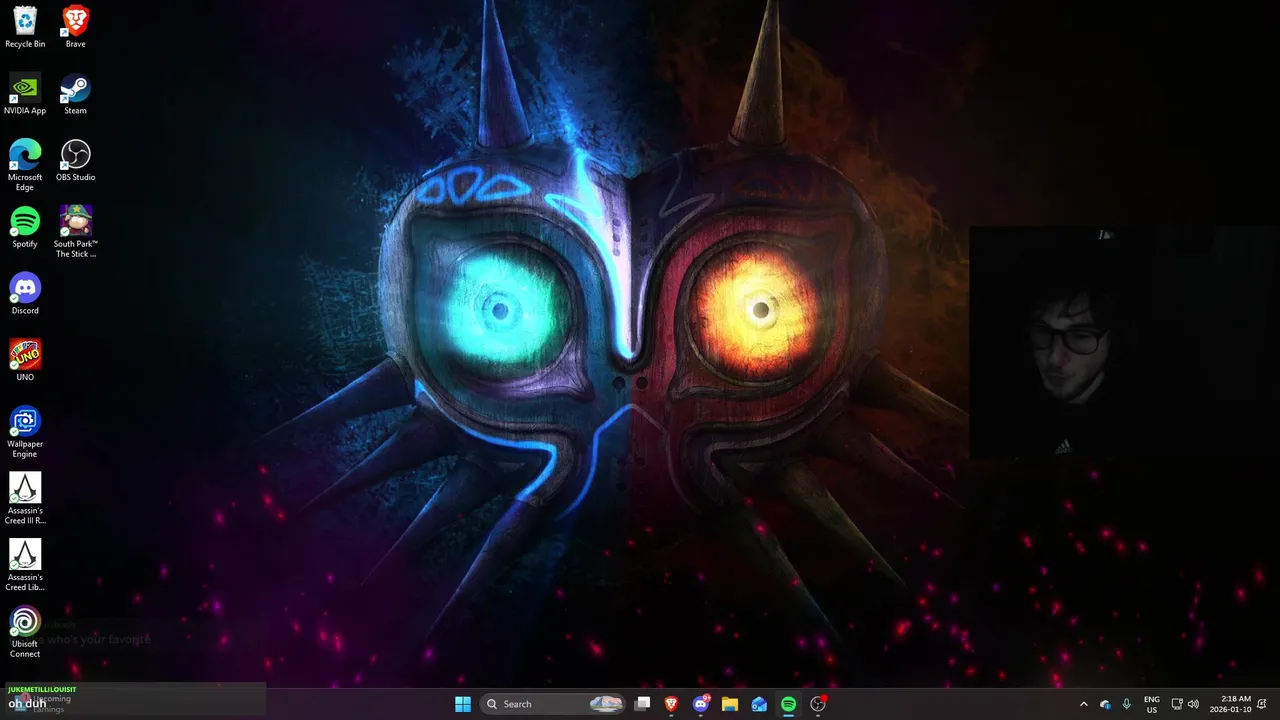Screen dimensions: 1280x720
Task: Open Task View from the taskbar
Action: pyautogui.click(x=643, y=704)
